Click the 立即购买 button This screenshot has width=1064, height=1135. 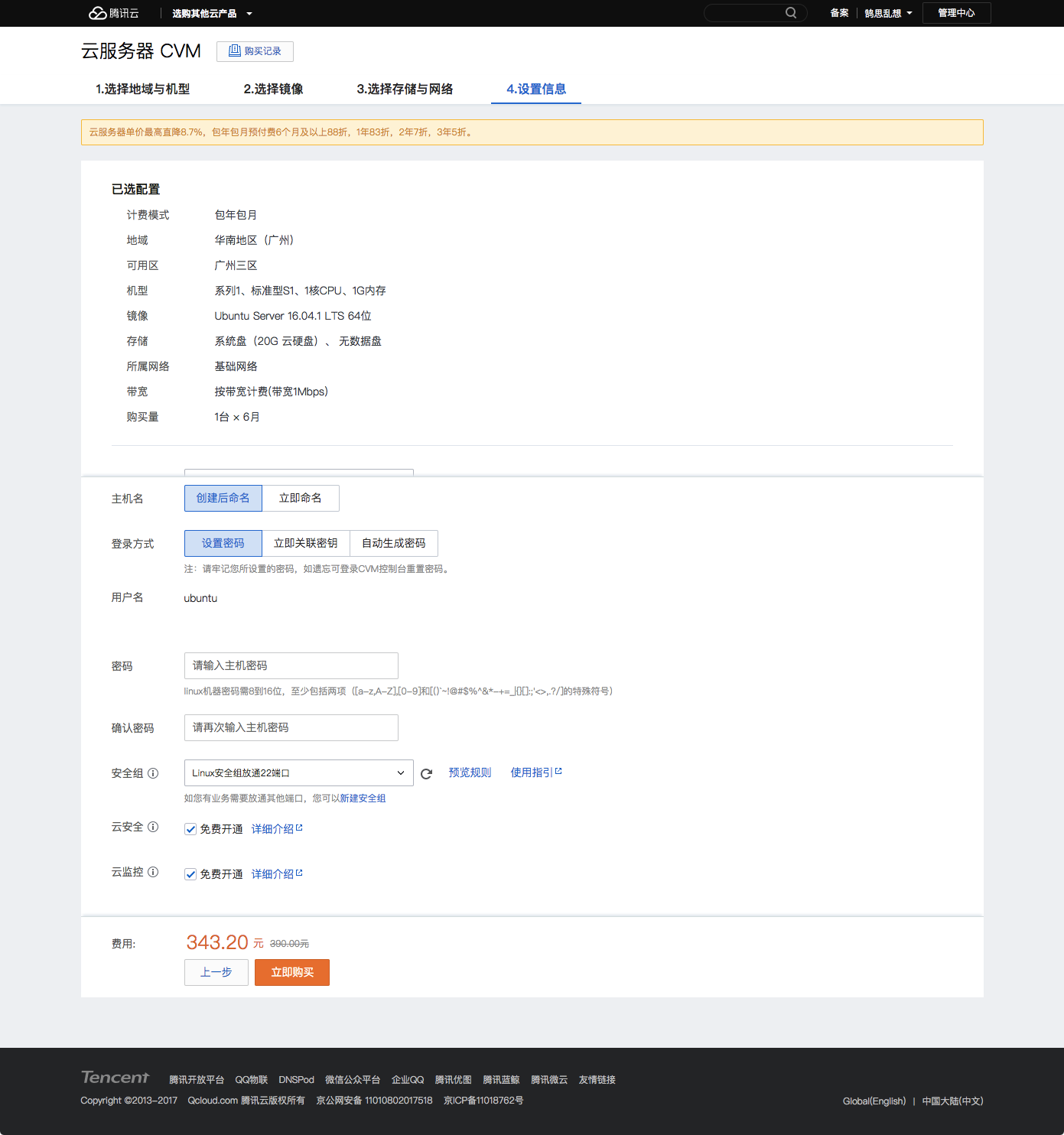(x=292, y=972)
